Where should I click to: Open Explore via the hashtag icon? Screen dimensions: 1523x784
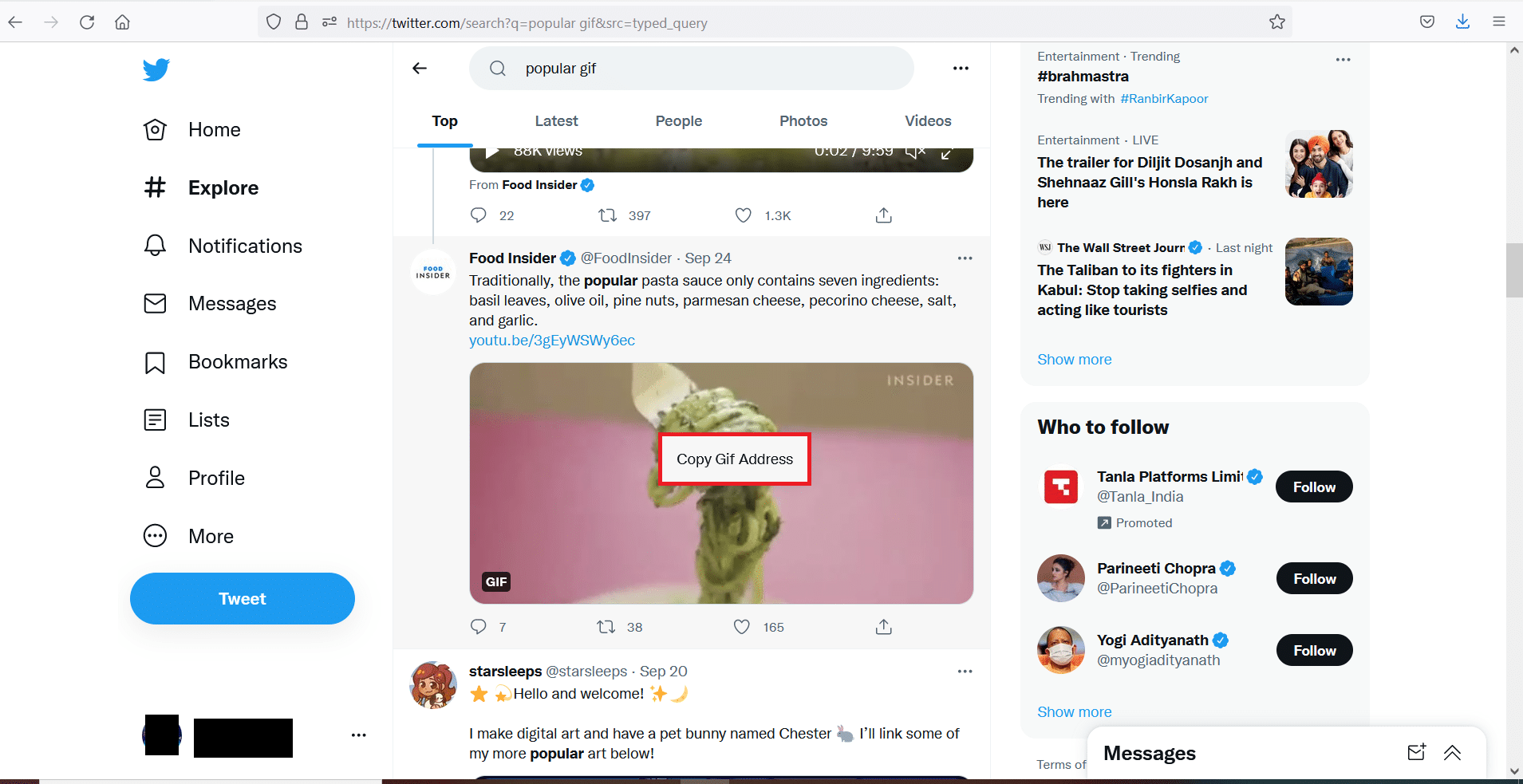coord(156,187)
